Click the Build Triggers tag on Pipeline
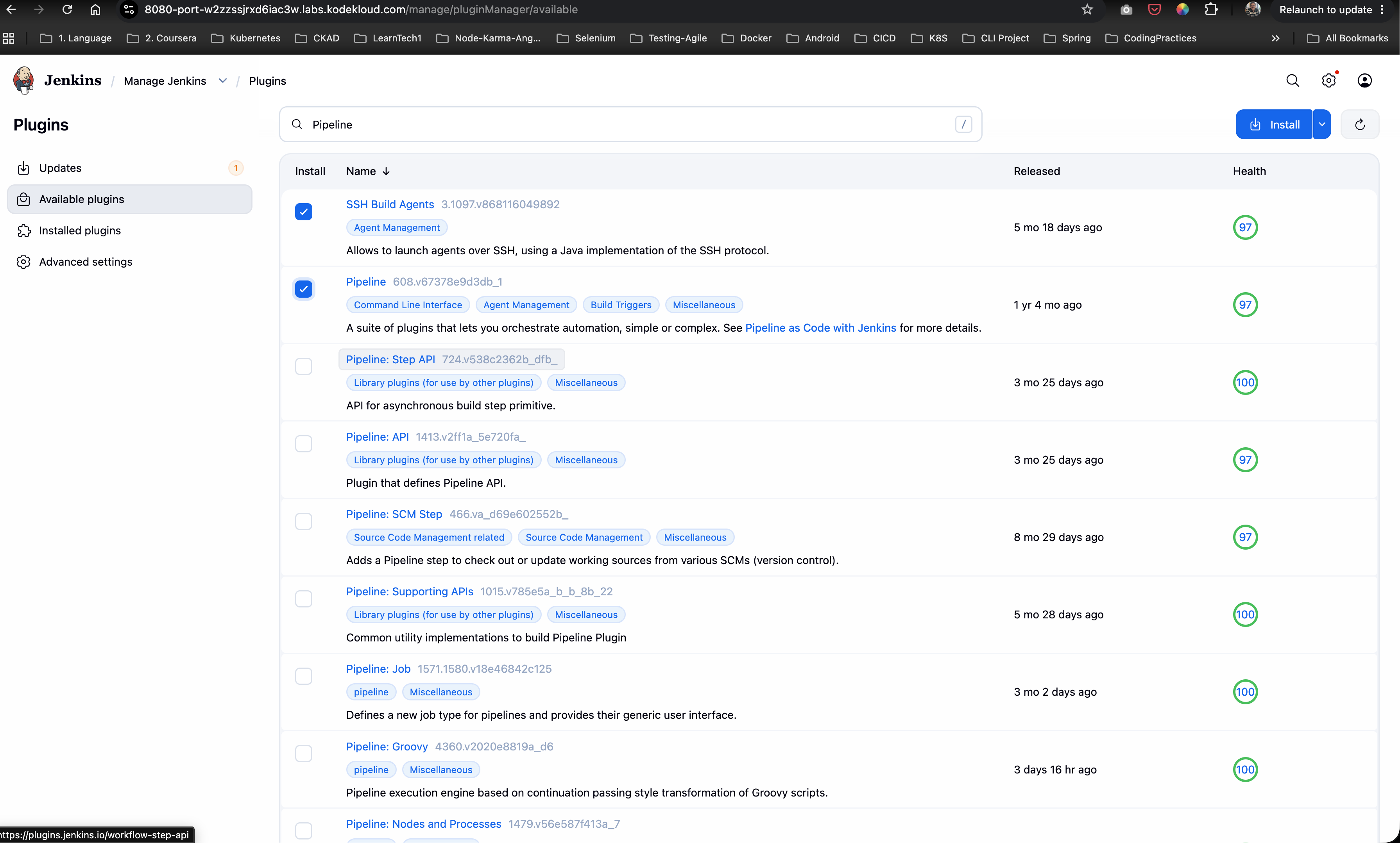Viewport: 1400px width, 843px height. [x=620, y=305]
